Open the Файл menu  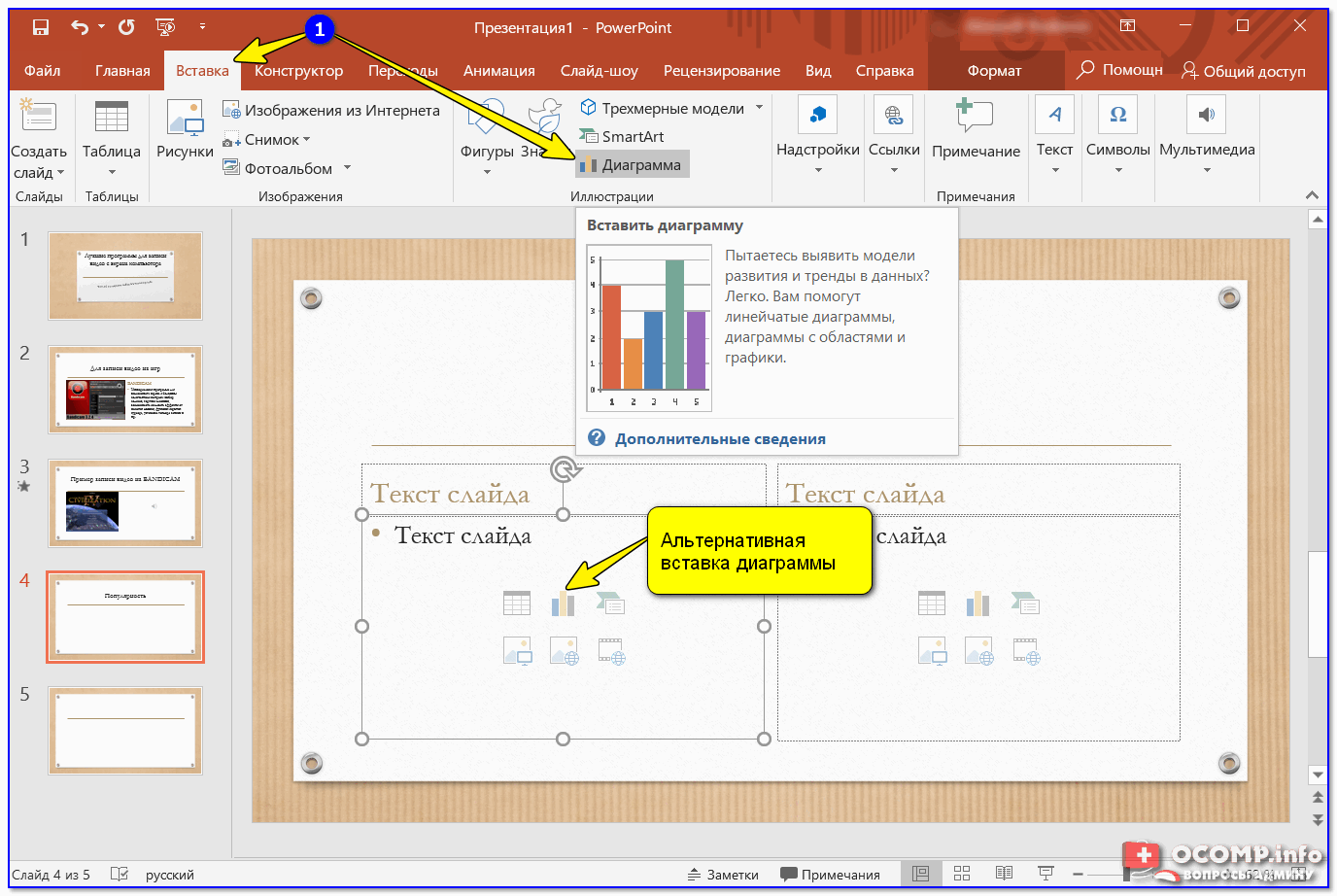click(43, 70)
